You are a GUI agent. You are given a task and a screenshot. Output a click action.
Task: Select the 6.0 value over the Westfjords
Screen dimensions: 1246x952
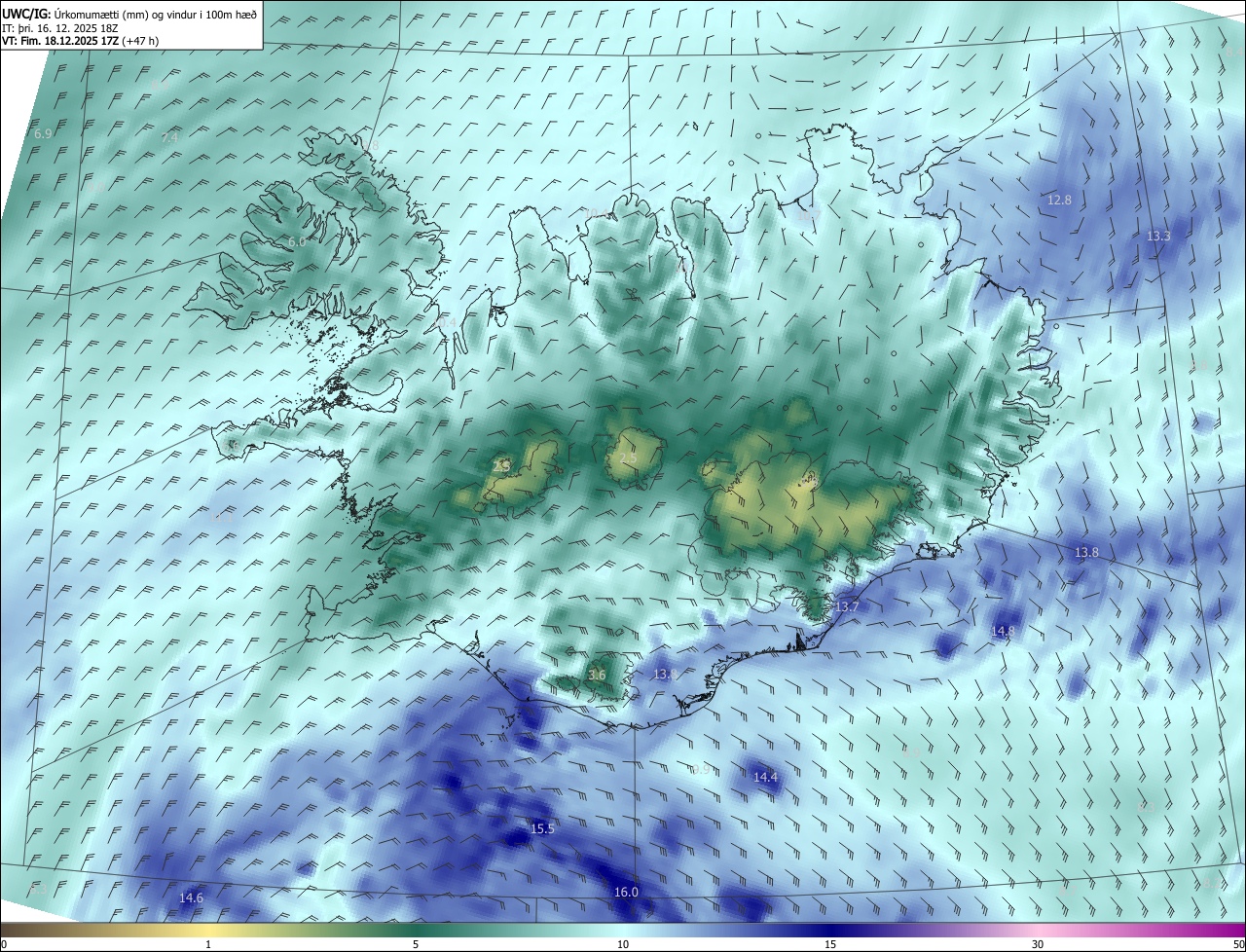tap(297, 241)
